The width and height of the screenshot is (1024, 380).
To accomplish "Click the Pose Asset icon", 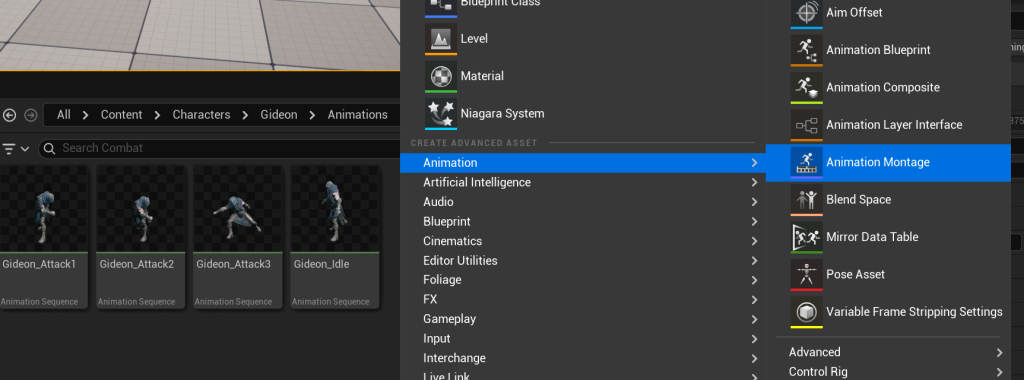I will point(807,274).
